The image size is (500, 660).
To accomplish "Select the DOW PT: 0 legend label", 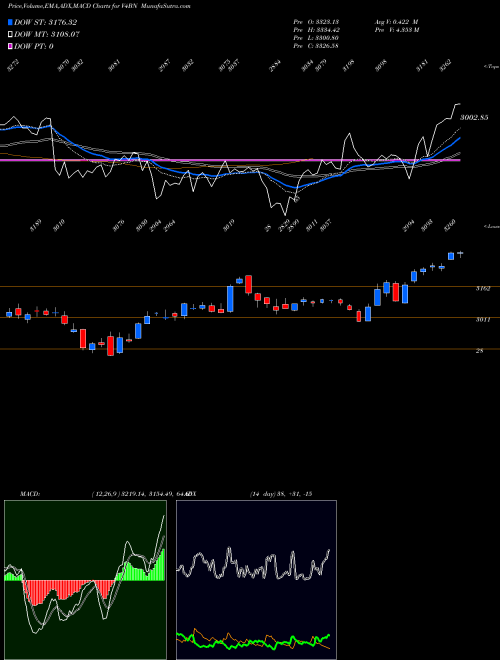I will [34, 46].
